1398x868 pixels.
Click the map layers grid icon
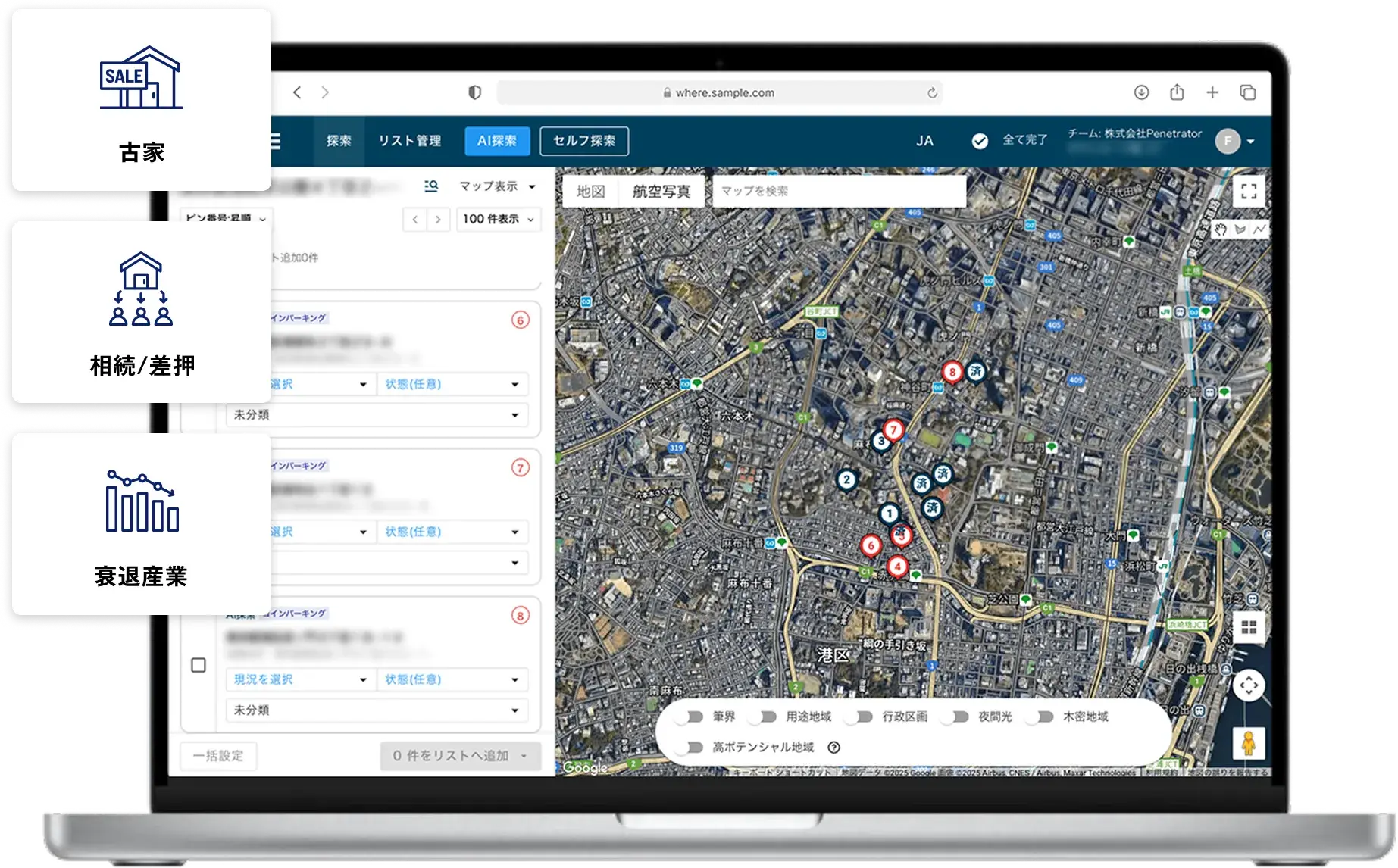pyautogui.click(x=1249, y=627)
